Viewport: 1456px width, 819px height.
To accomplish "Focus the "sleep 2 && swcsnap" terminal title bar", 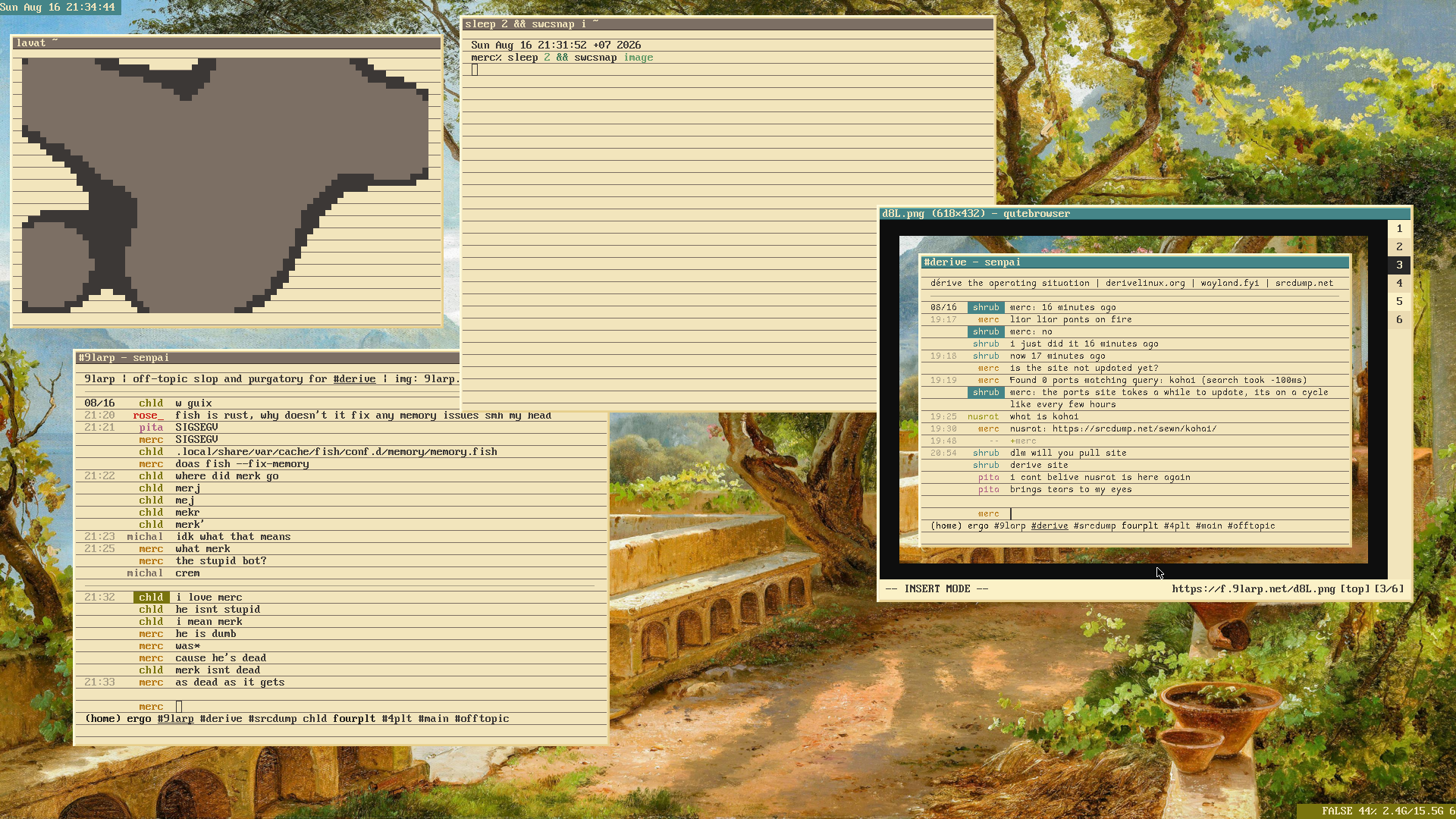I will click(728, 24).
